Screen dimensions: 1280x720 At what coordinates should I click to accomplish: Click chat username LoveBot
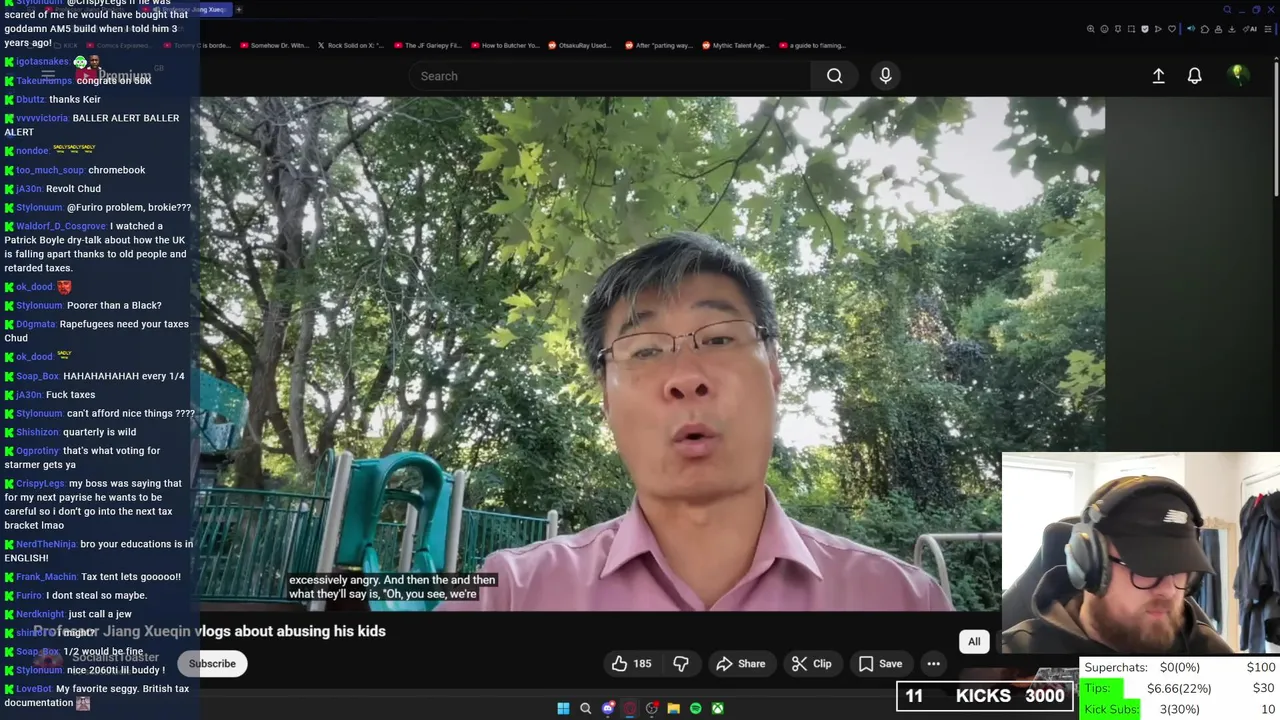tap(34, 689)
